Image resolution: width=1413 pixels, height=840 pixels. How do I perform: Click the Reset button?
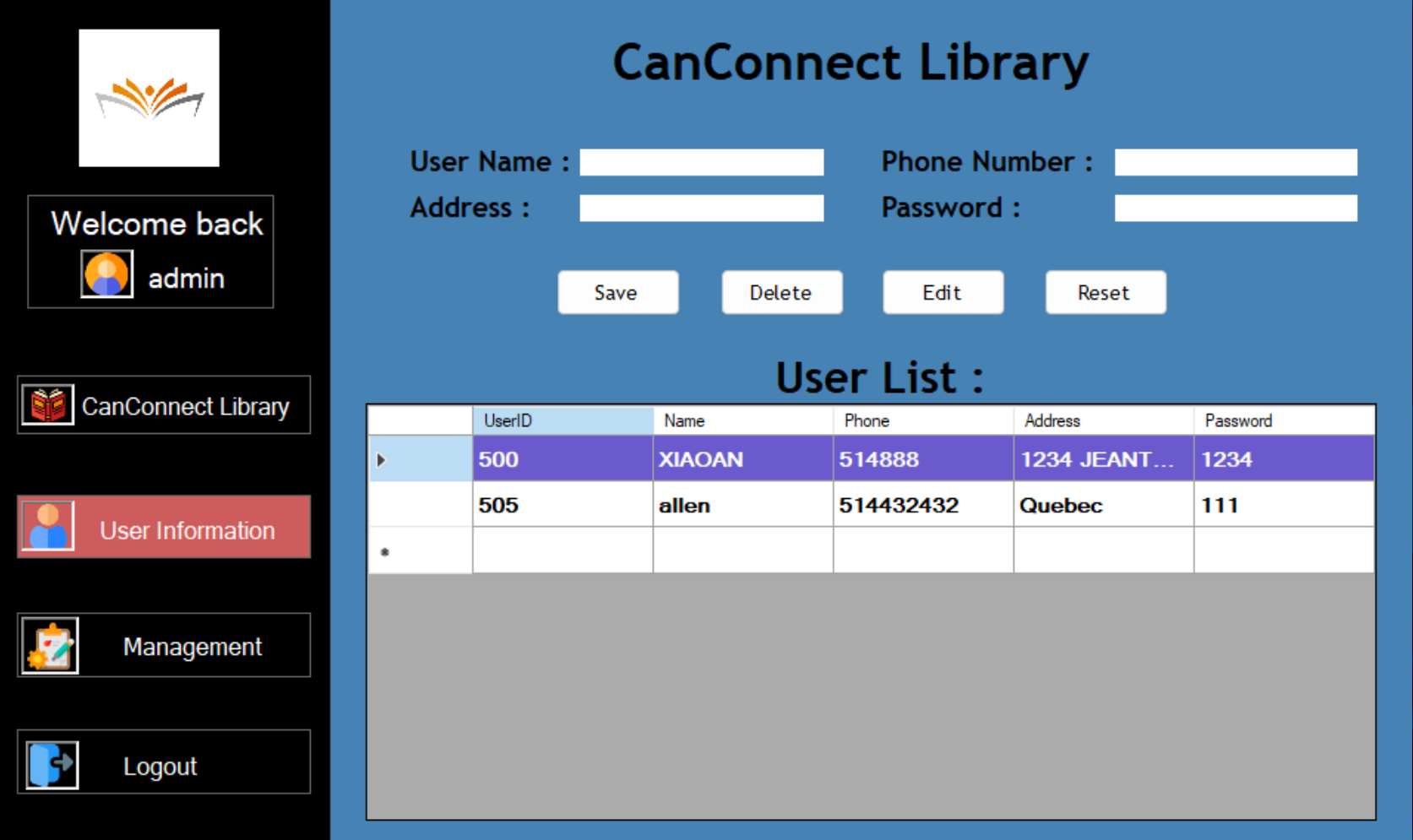[1105, 292]
